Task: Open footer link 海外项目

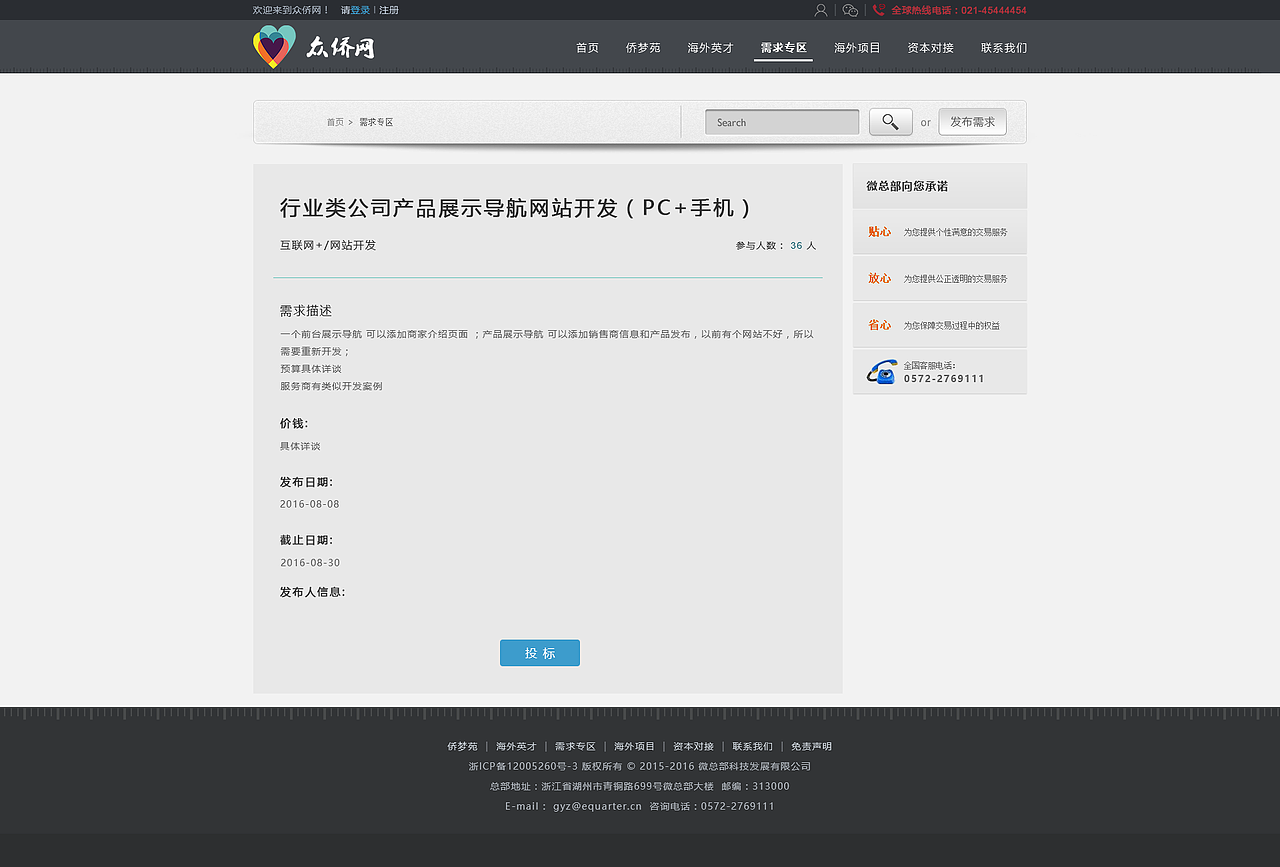Action: [634, 746]
